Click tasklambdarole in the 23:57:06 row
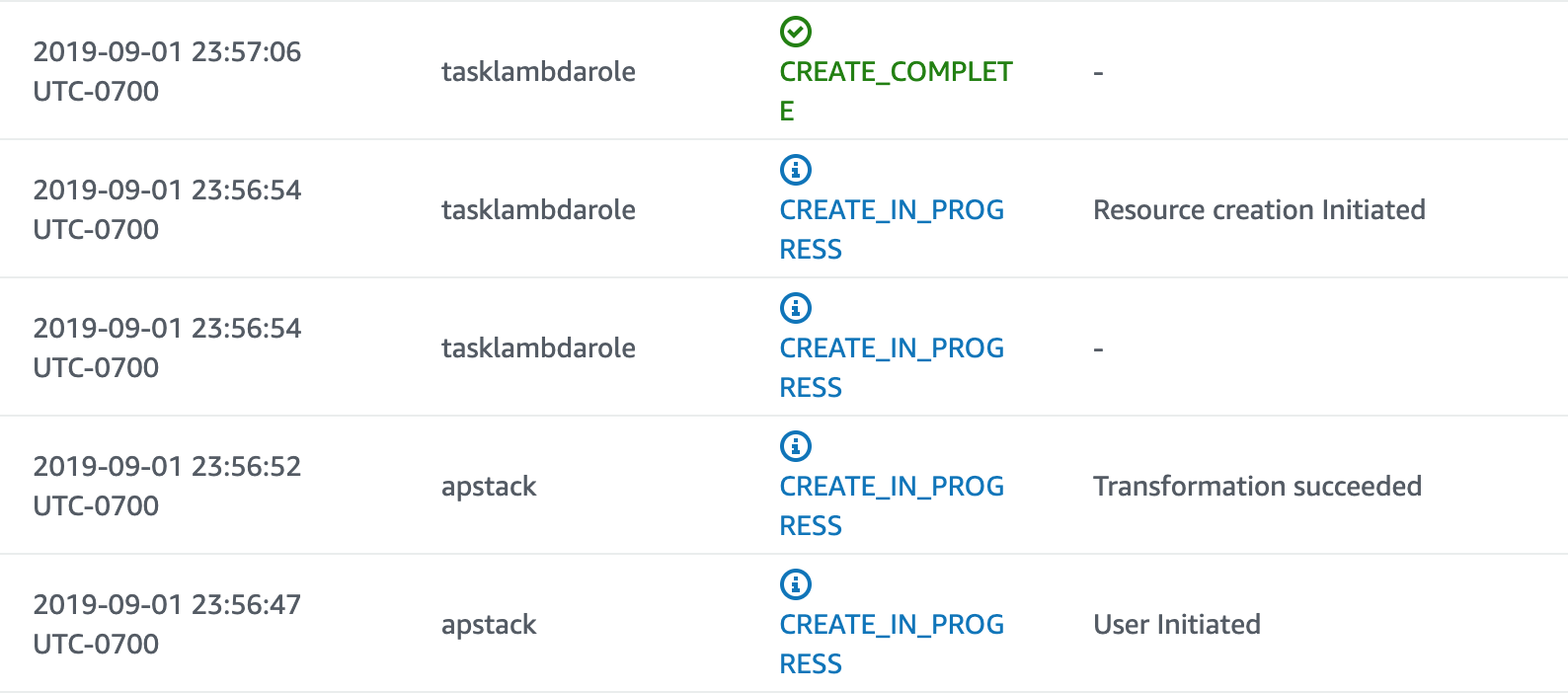 [538, 71]
